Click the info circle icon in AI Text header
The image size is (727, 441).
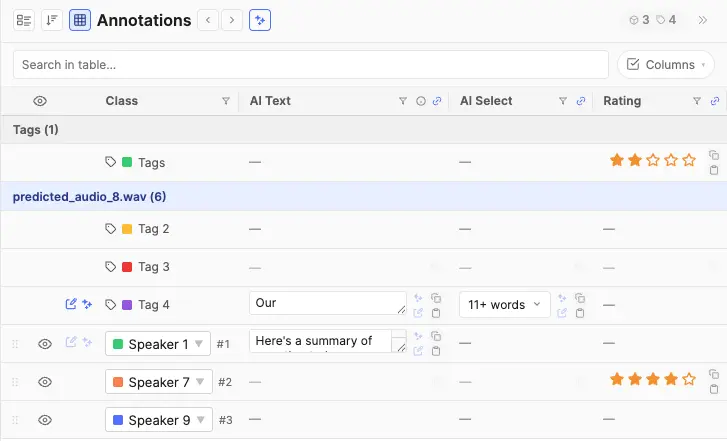pos(421,101)
